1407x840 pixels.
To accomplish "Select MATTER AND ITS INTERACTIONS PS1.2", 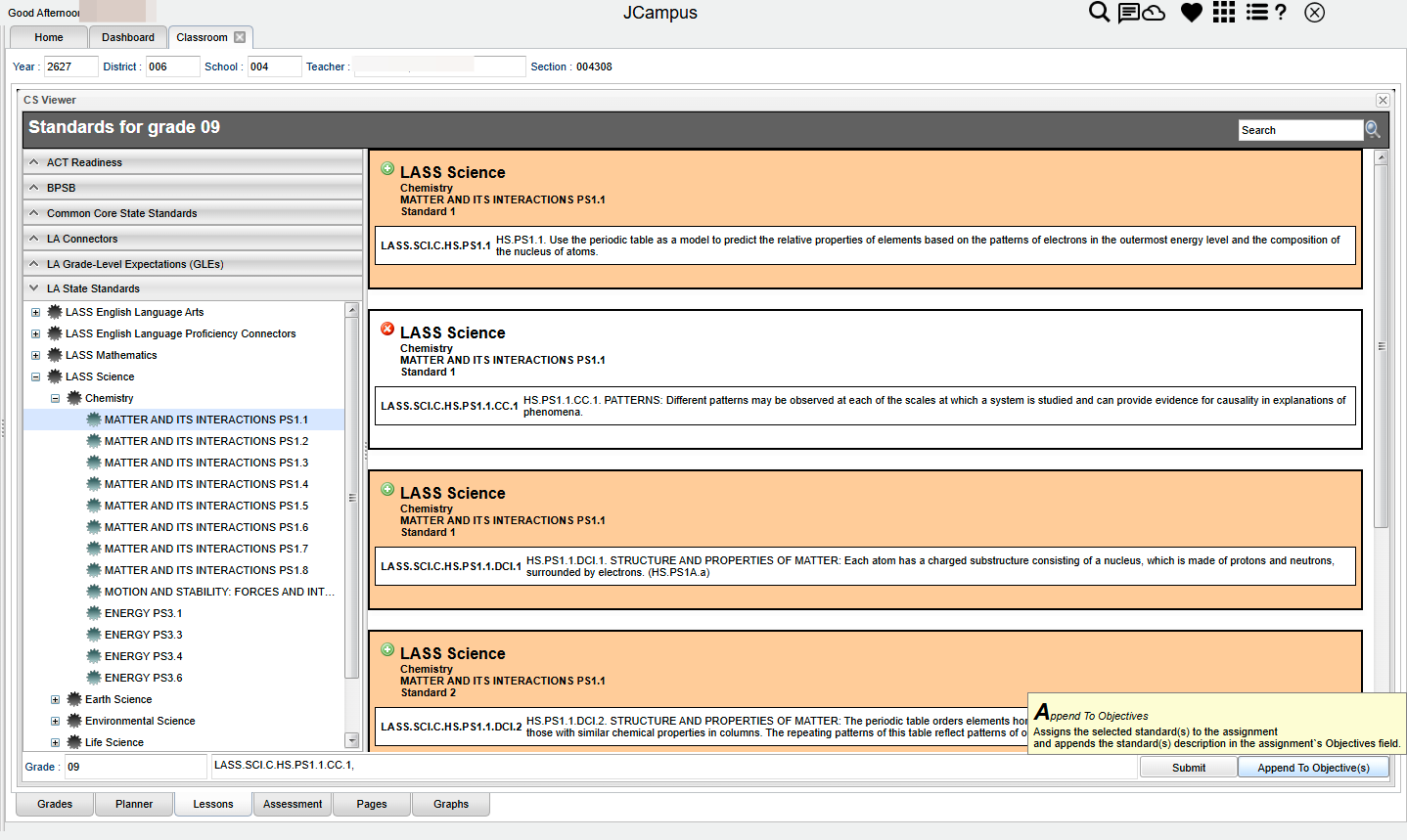I will [206, 441].
